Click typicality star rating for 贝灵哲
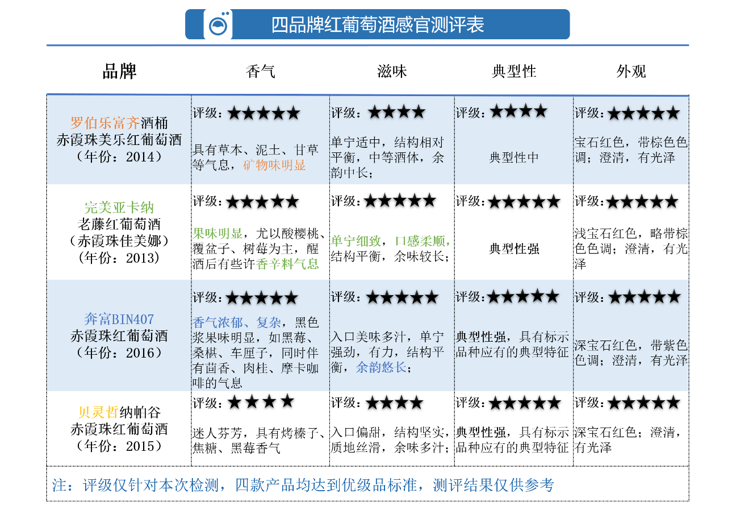This screenshot has height=516, width=736. coord(525,402)
